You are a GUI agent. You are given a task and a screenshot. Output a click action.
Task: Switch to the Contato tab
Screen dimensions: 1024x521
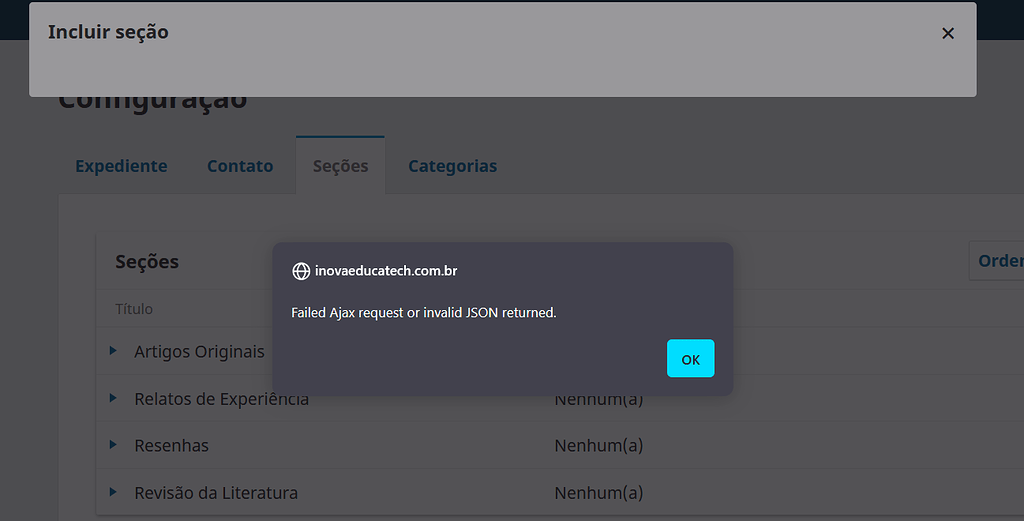[x=240, y=166]
